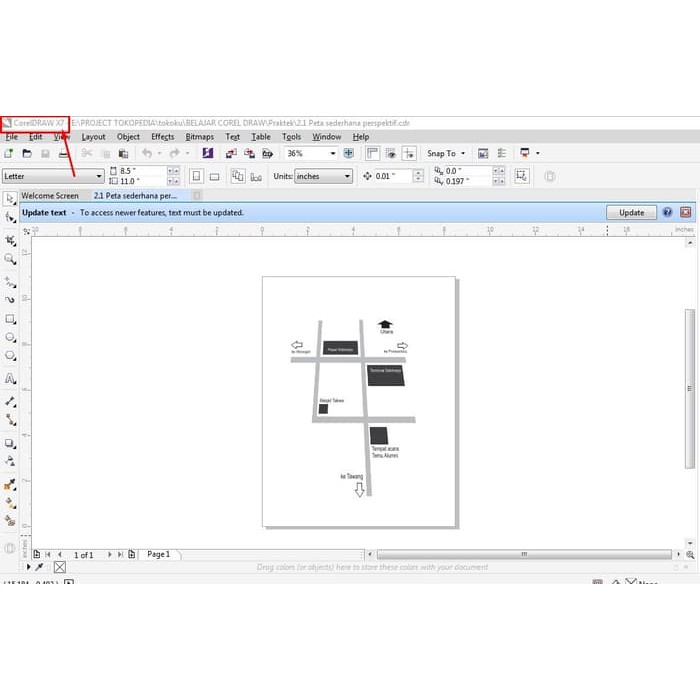The height and width of the screenshot is (700, 700).
Task: Toggle landscape page orientation
Action: [215, 176]
